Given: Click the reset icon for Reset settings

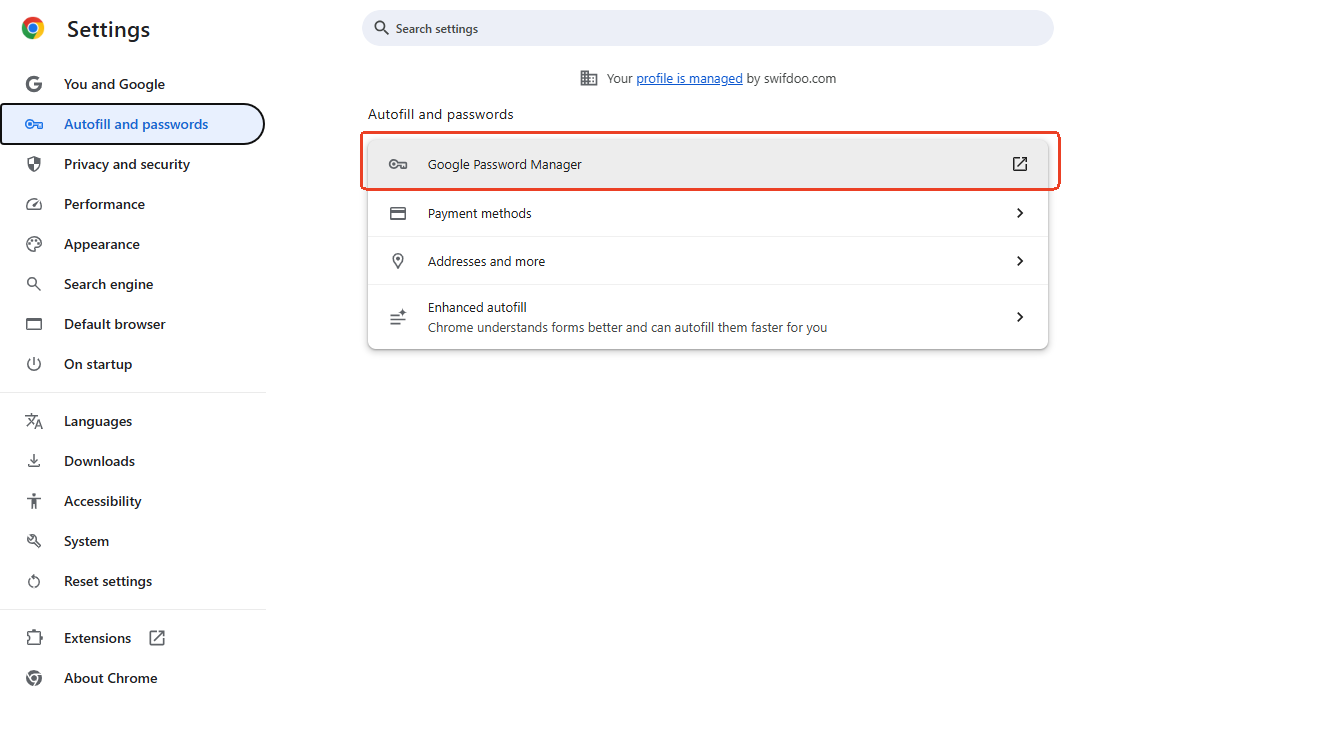Looking at the screenshot, I should pos(34,581).
